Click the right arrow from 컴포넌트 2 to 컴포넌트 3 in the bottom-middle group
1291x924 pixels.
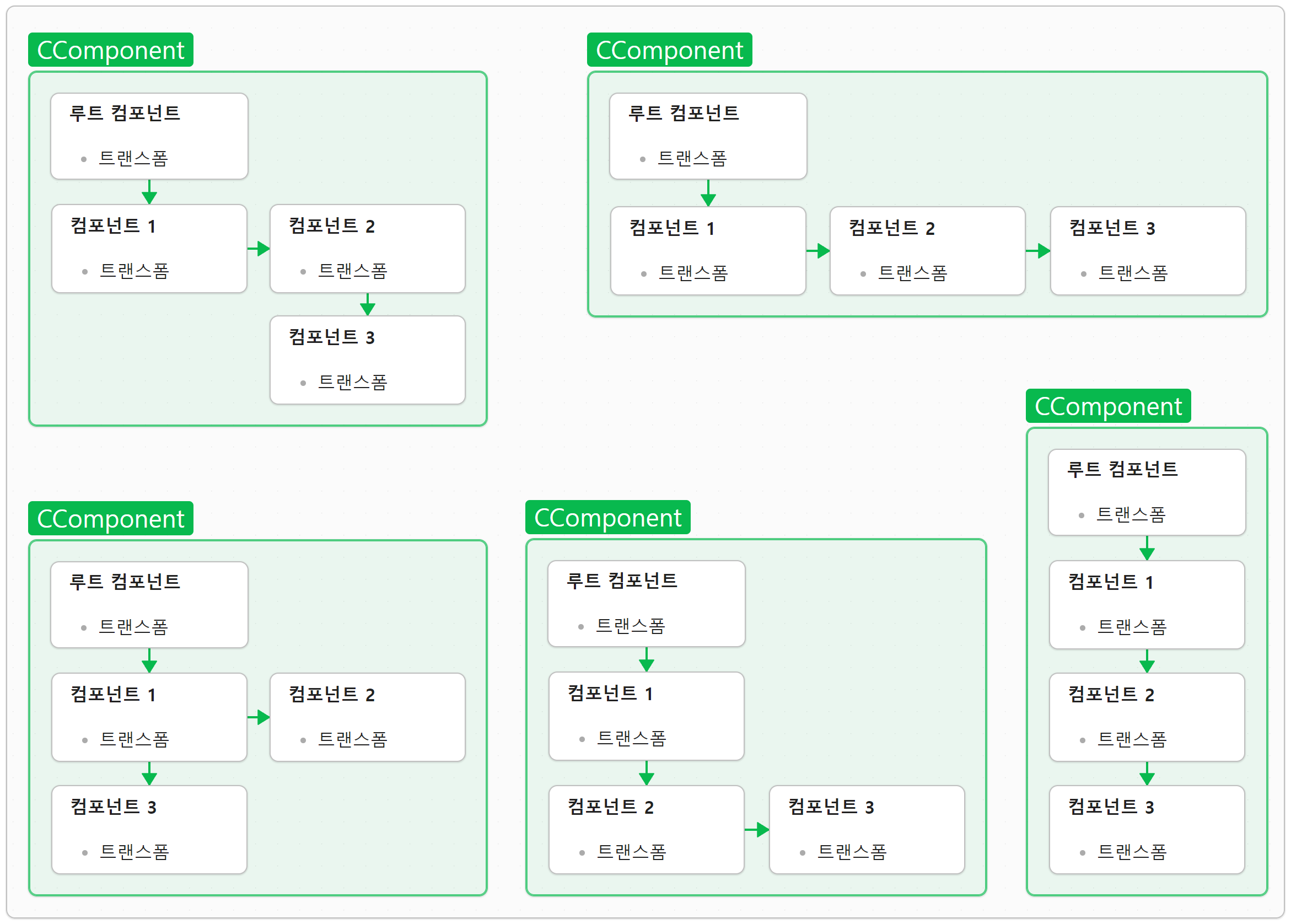pyautogui.click(x=757, y=830)
